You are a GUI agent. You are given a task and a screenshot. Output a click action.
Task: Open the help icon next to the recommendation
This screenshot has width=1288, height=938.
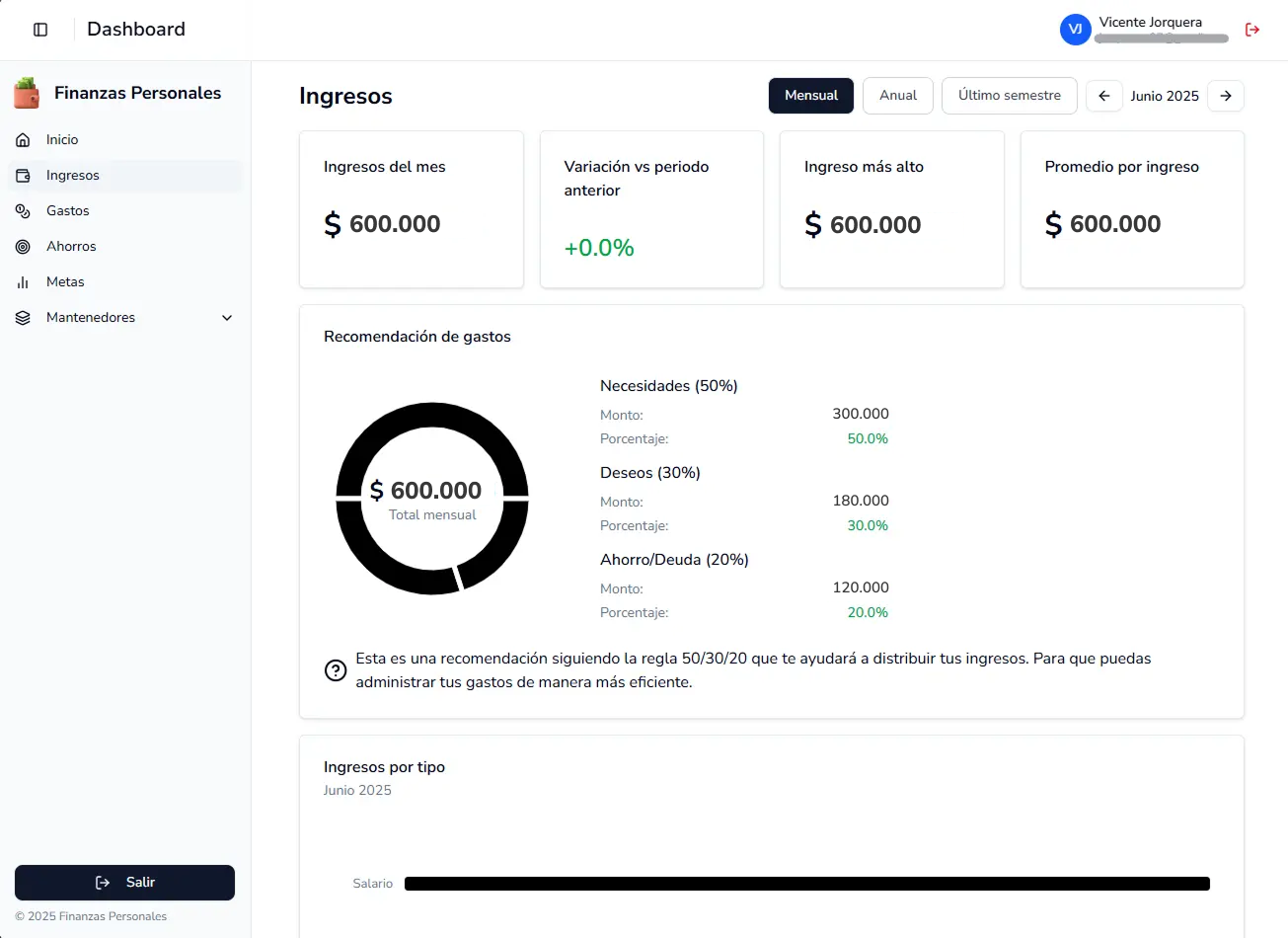336,670
